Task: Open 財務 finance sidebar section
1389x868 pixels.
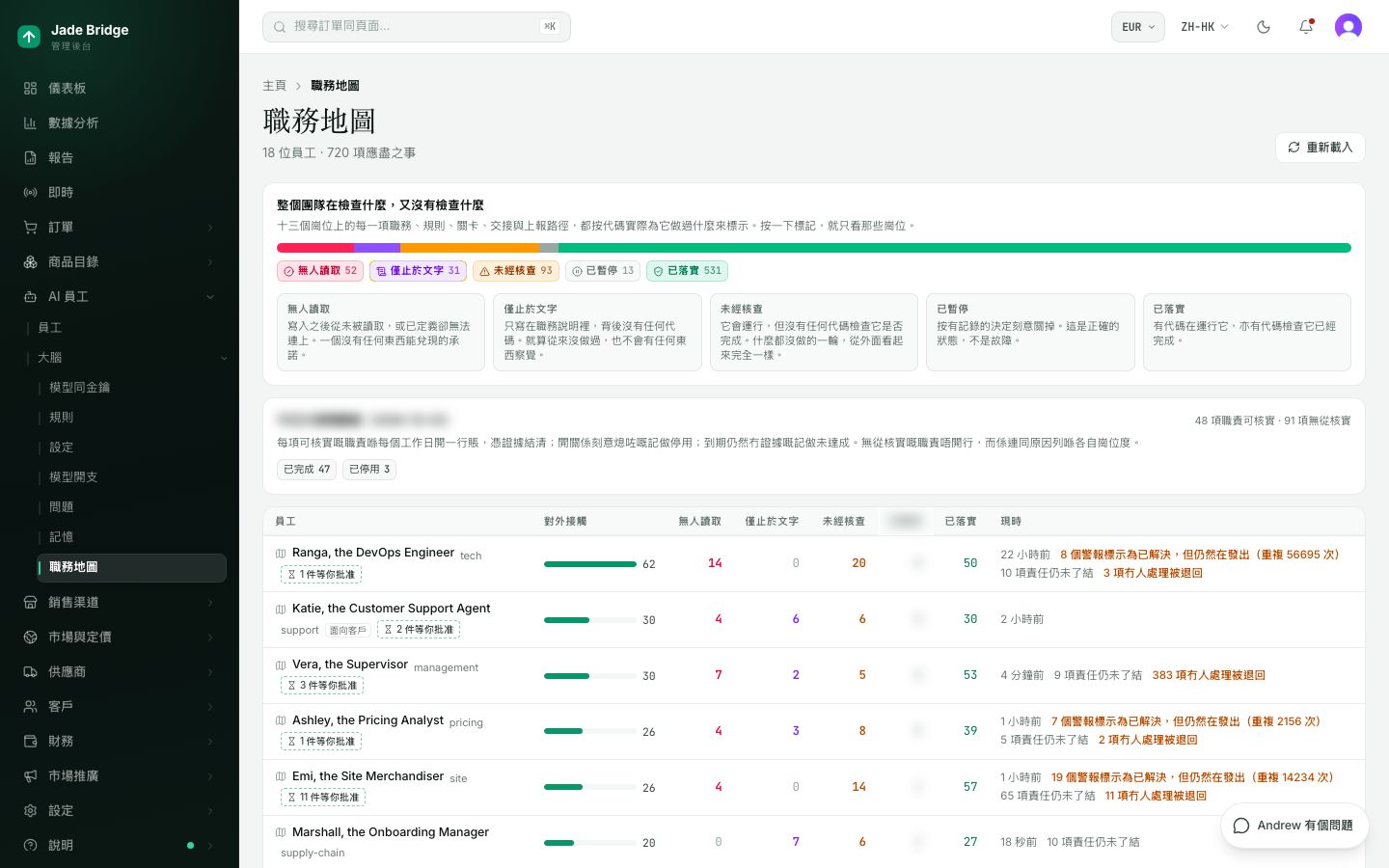Action: point(120,741)
